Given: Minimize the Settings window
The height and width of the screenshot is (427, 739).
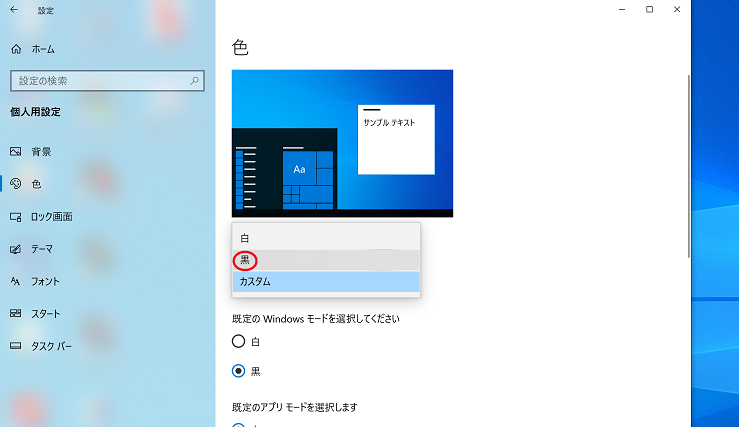Looking at the screenshot, I should [622, 9].
